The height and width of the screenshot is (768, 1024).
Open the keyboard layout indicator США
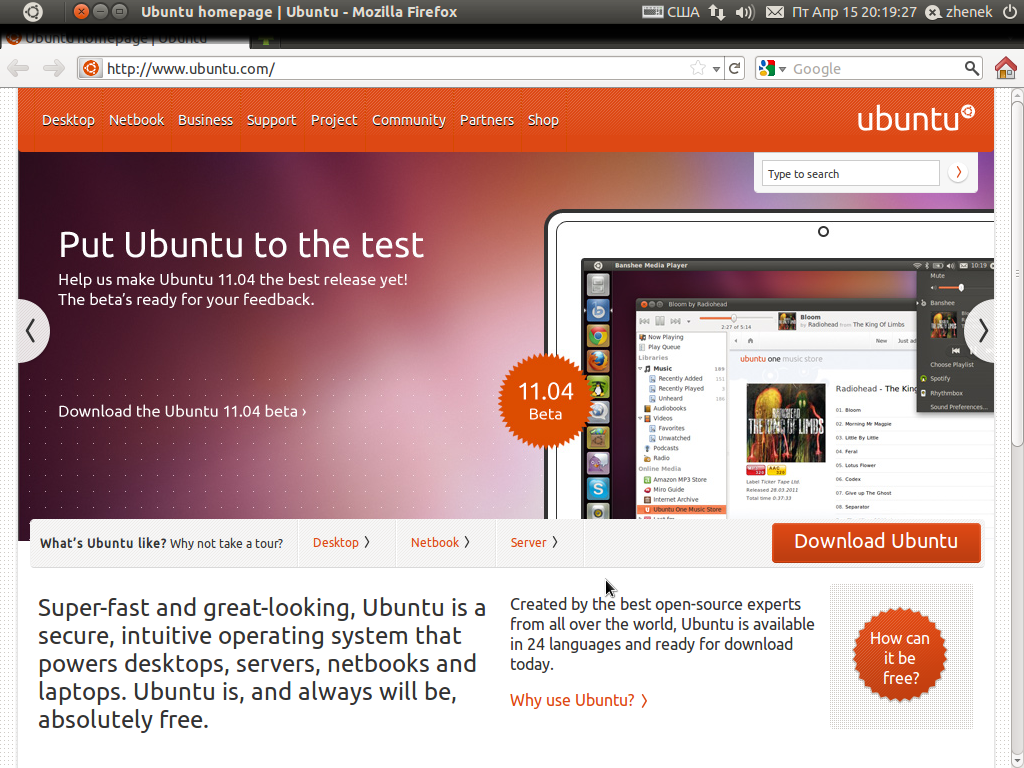coord(671,12)
